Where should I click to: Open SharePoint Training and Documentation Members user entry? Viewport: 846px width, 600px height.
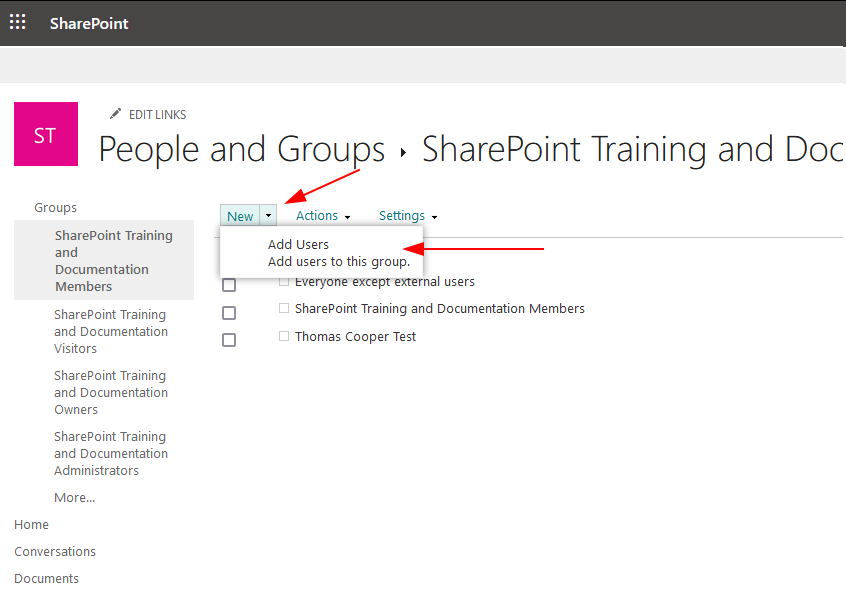coord(440,309)
